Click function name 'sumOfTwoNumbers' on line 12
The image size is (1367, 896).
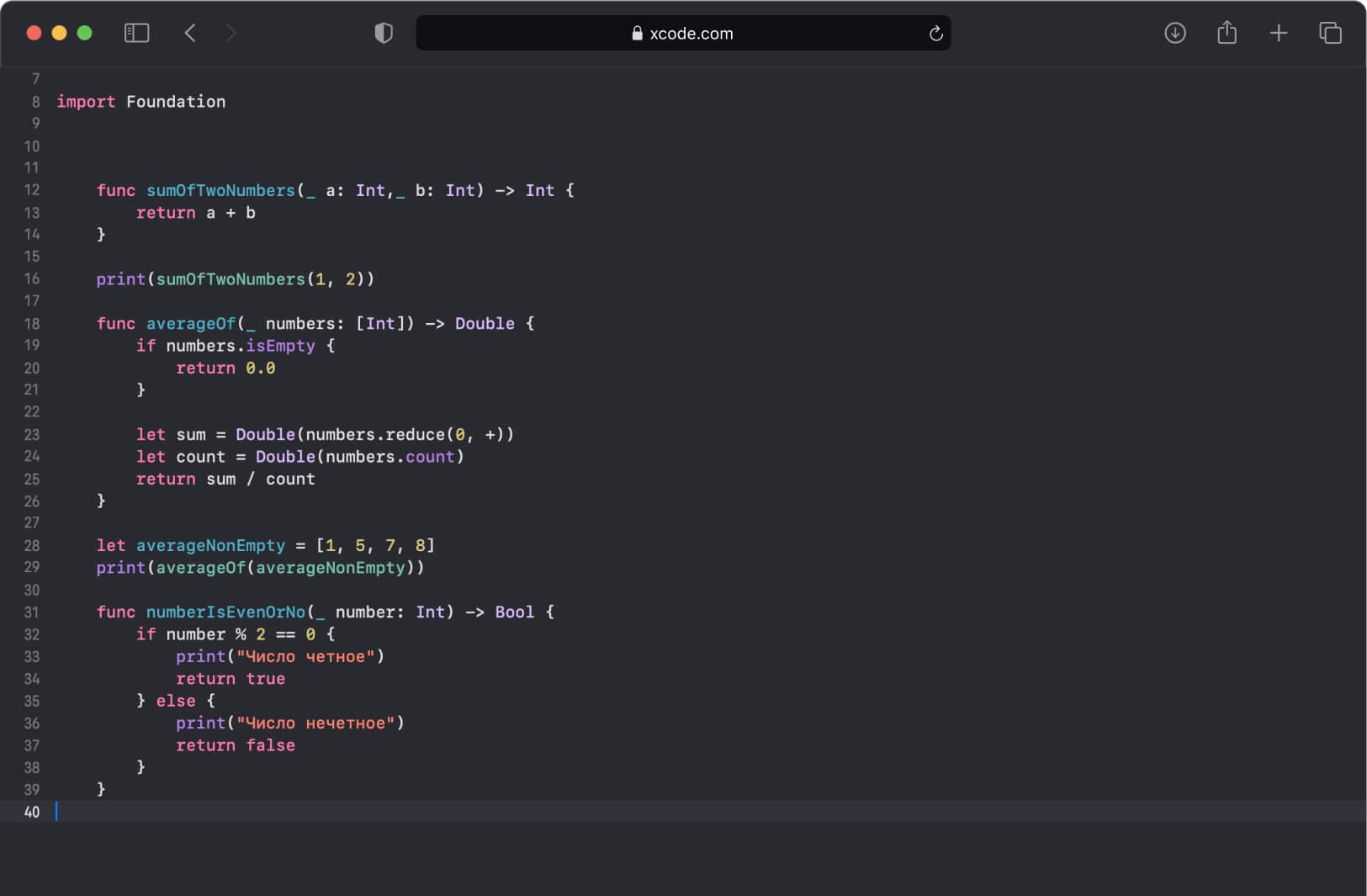[220, 191]
